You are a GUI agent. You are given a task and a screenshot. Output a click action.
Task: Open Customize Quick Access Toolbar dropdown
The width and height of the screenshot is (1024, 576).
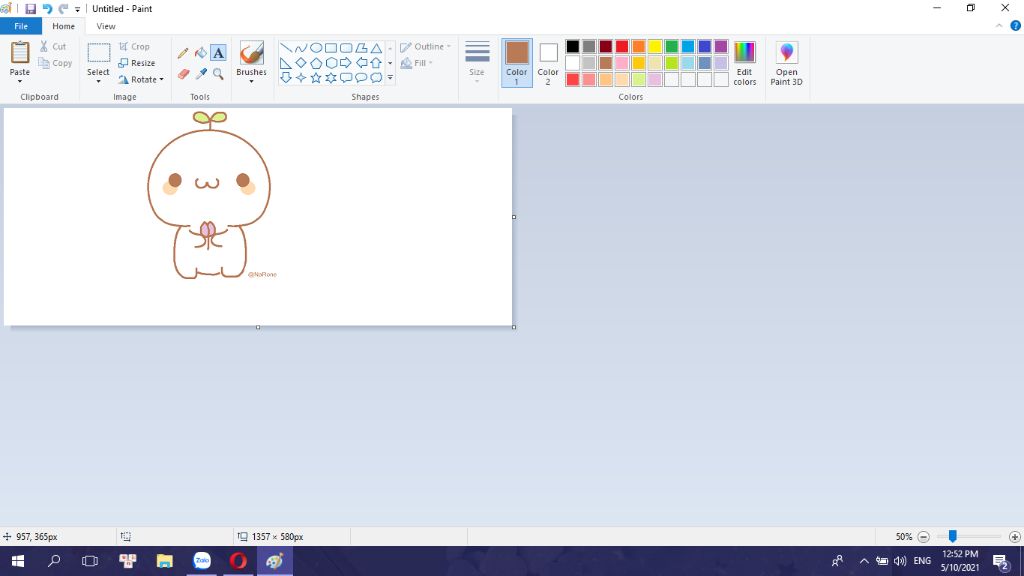pos(77,9)
